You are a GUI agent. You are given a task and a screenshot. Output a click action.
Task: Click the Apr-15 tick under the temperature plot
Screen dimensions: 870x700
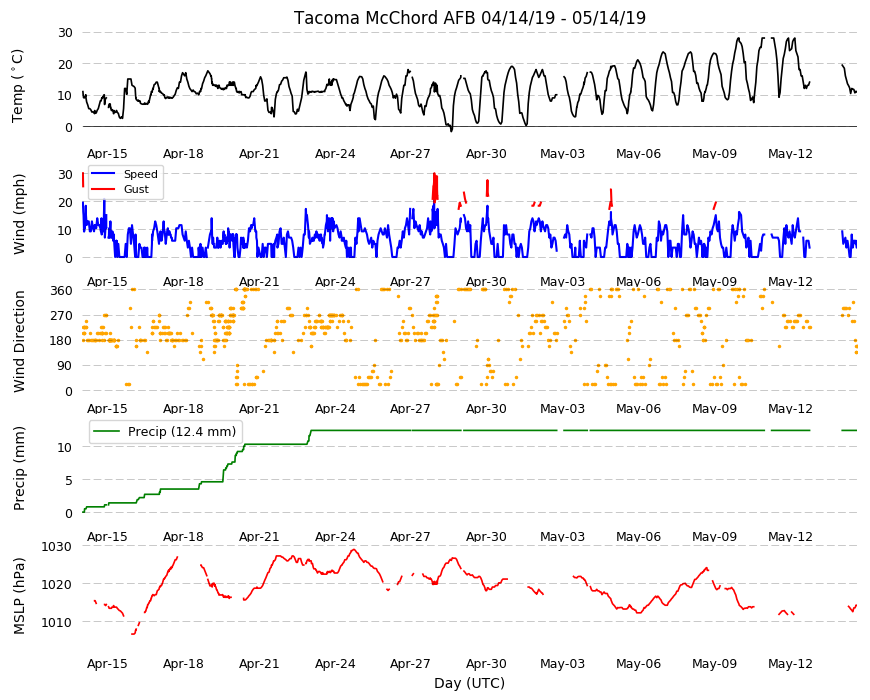click(107, 154)
